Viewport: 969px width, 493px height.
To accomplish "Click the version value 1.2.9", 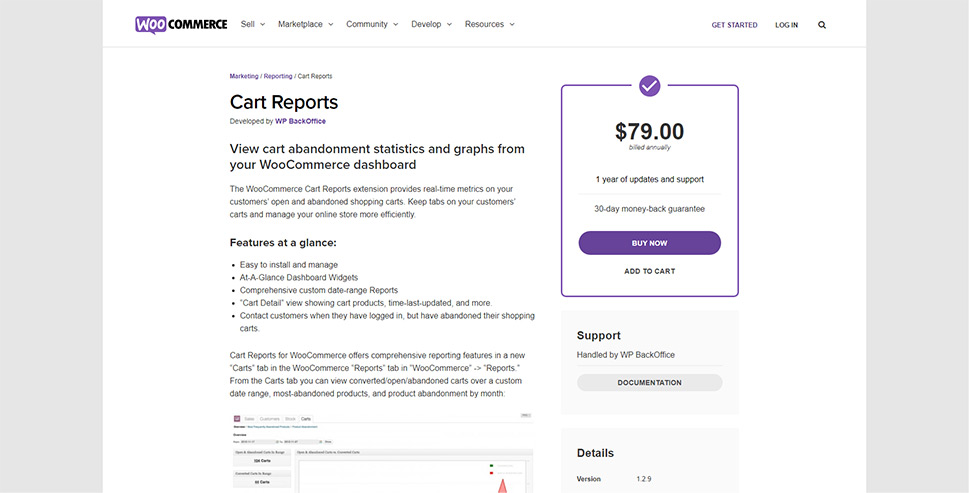I will point(643,479).
